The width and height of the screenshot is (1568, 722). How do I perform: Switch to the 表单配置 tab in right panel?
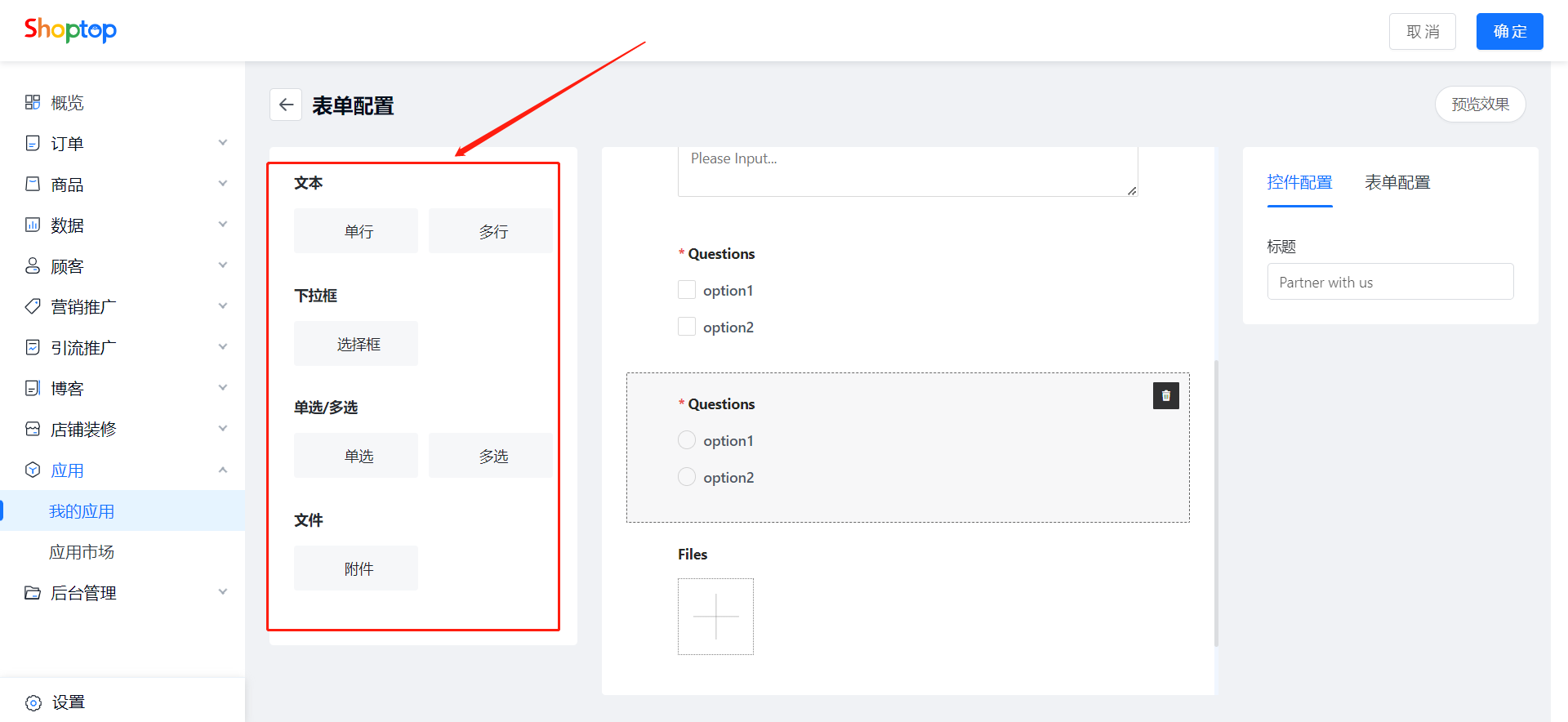[1397, 182]
